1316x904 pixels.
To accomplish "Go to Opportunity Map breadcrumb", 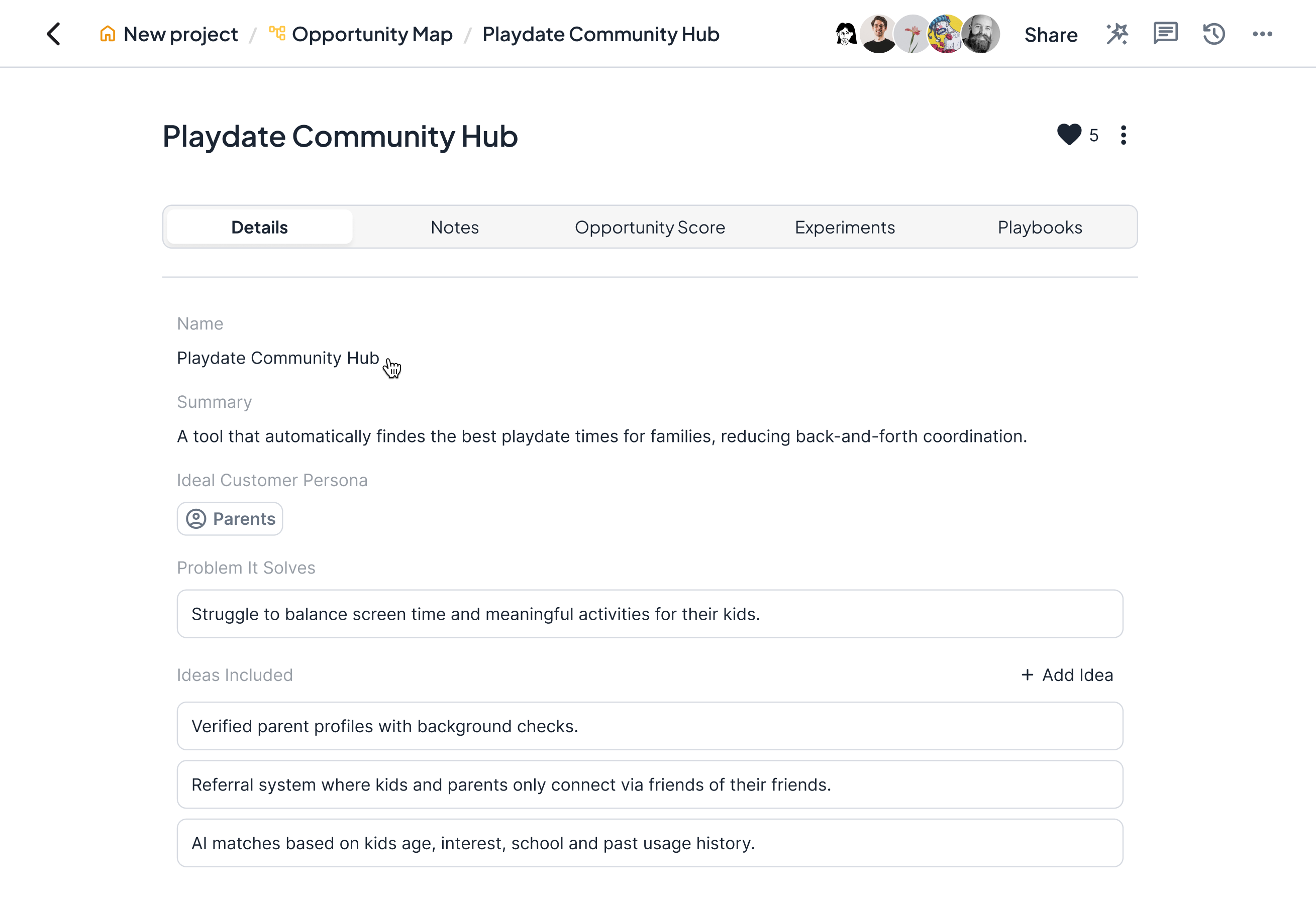I will [372, 34].
